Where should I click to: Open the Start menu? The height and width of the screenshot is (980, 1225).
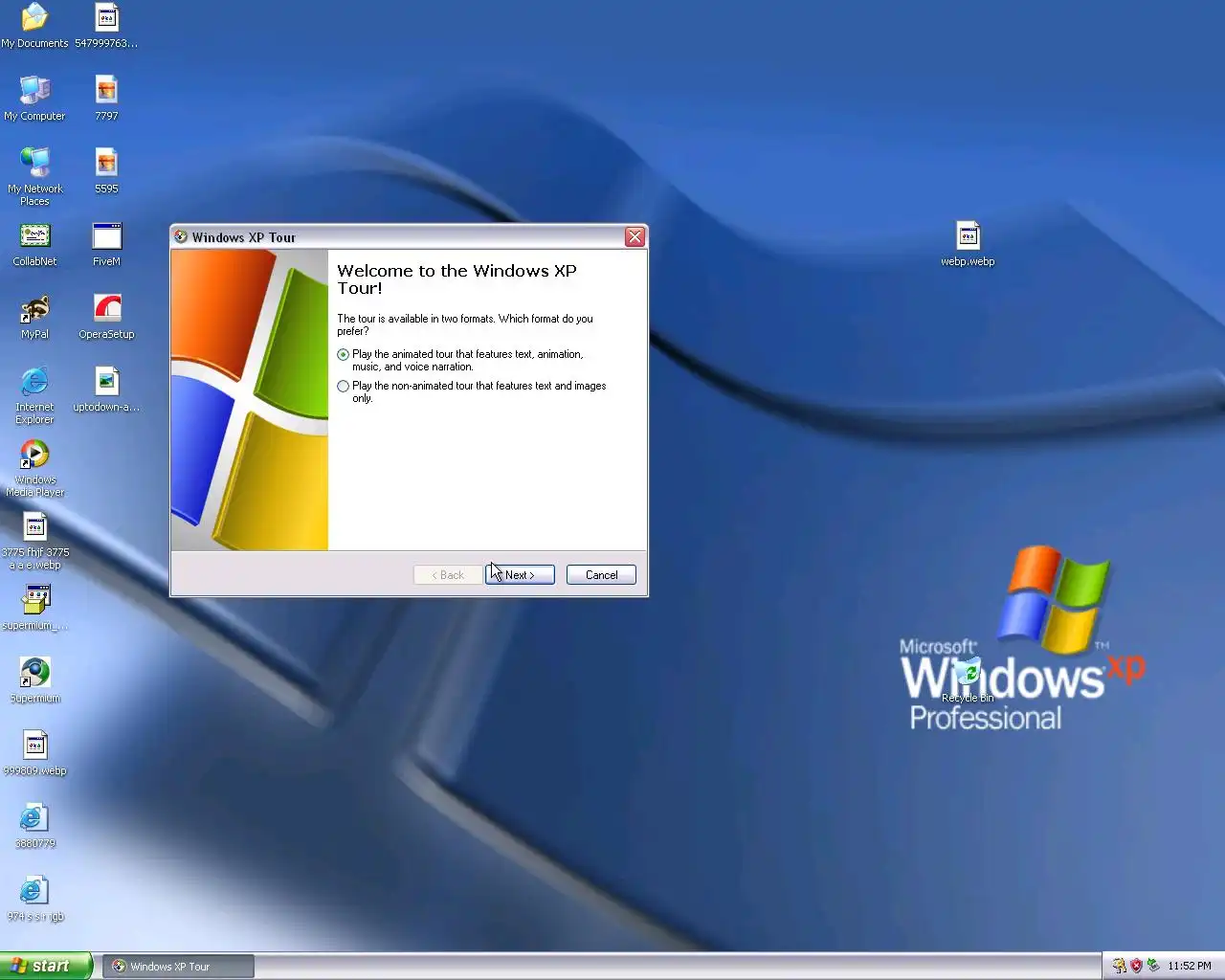(x=46, y=966)
